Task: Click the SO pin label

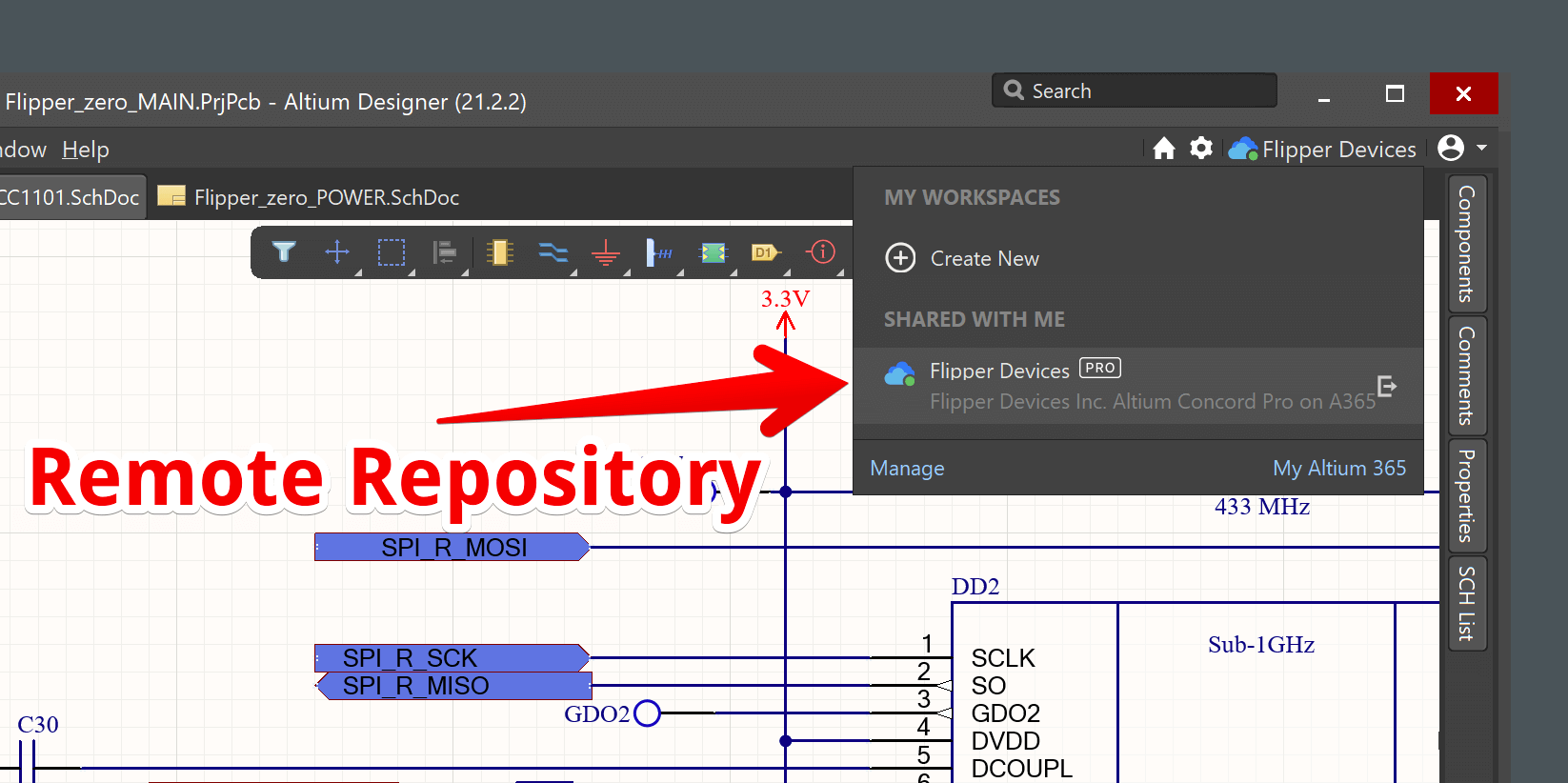Action: [989, 686]
